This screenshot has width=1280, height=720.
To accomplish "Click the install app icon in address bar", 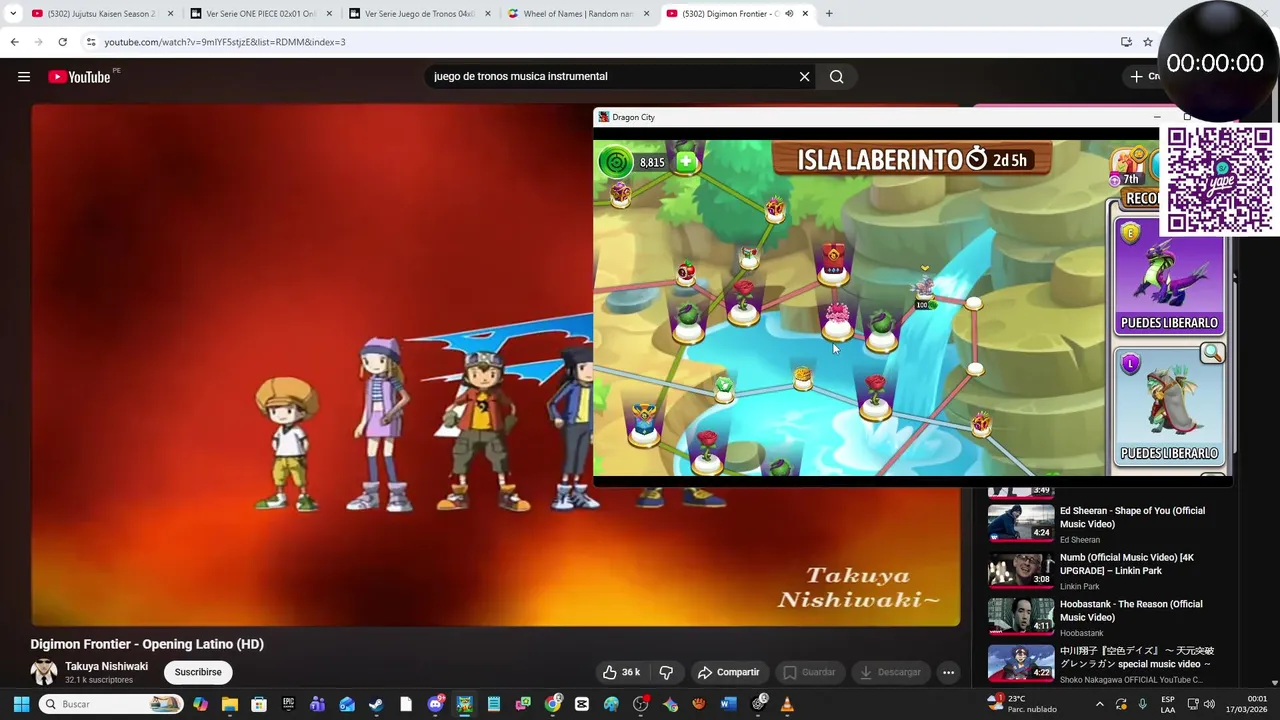I will tap(1126, 42).
